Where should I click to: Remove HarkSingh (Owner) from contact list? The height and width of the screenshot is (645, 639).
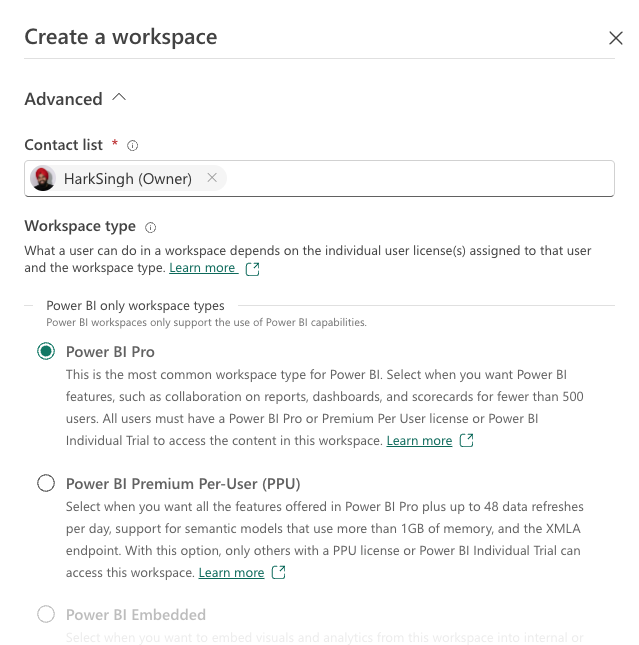[212, 178]
